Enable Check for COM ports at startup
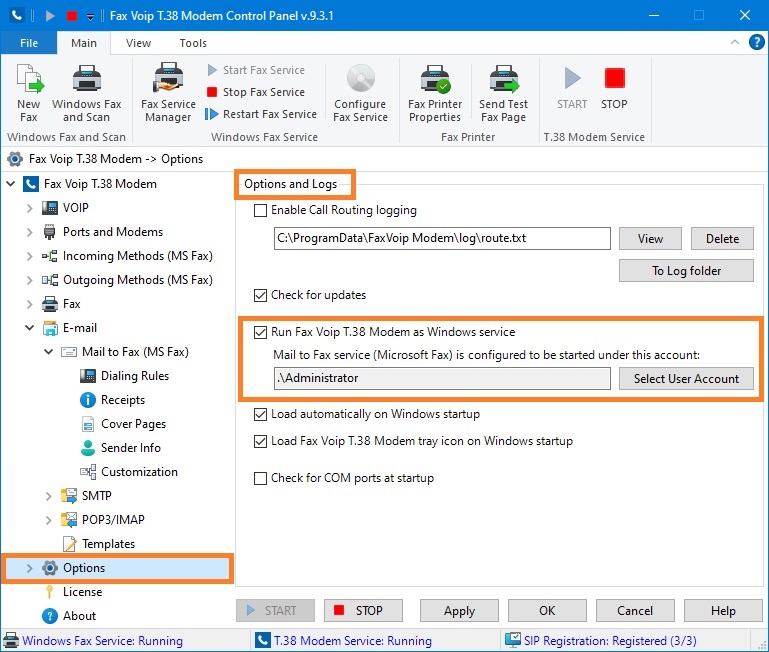769x652 pixels. click(x=260, y=478)
